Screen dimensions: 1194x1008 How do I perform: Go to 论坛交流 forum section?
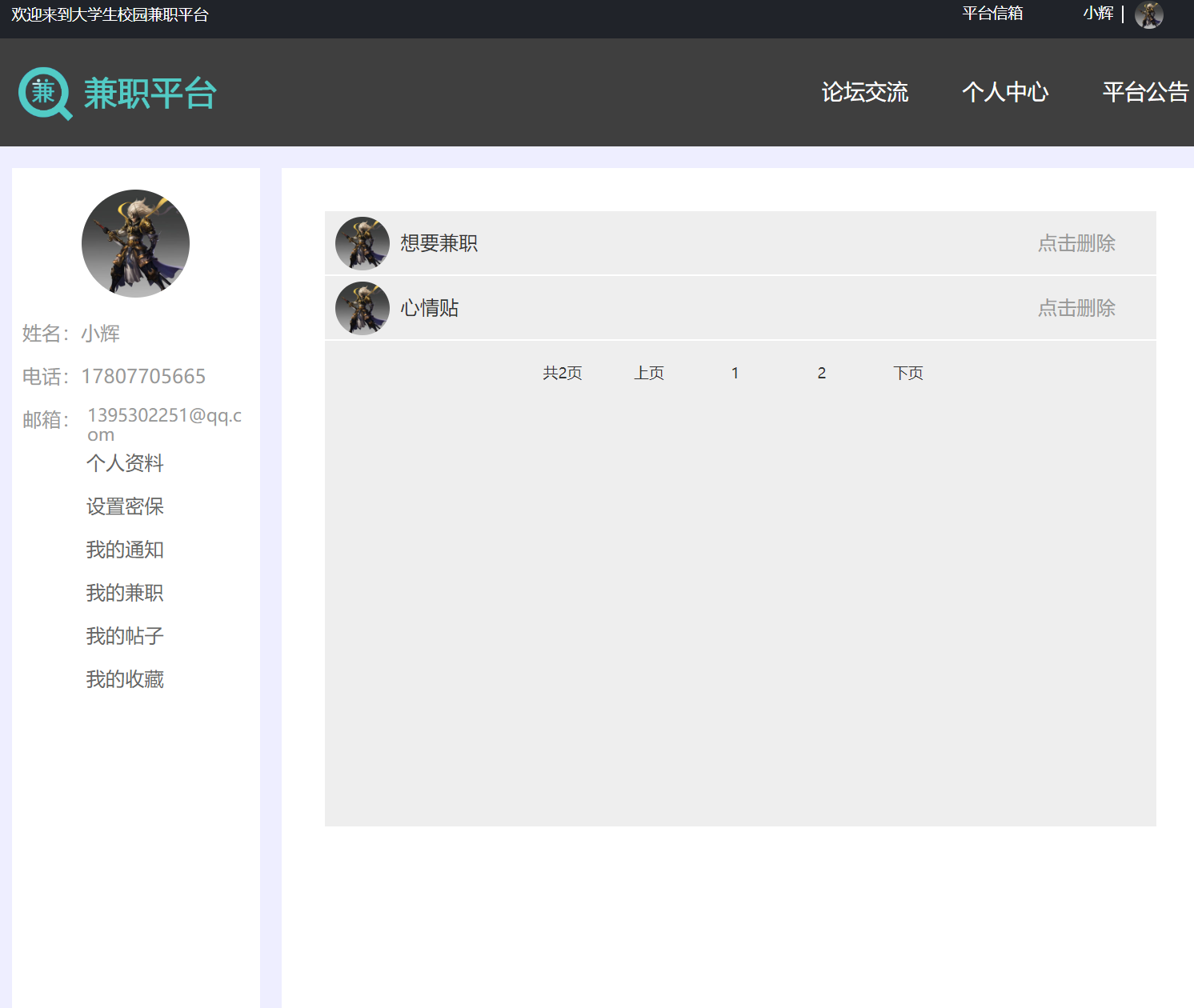point(865,92)
